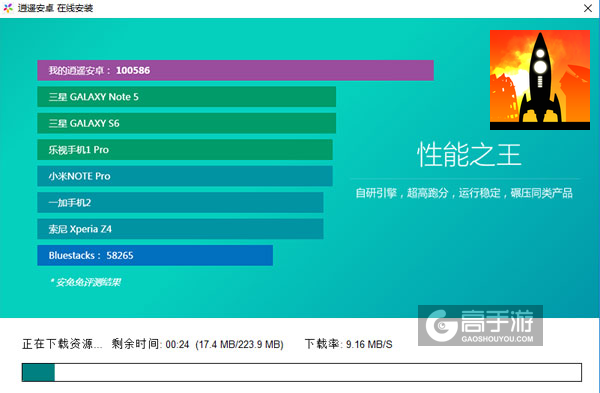Viewport: 600px width, 393px height.
Task: Click the 安兔兔评测结果 footnote
Action: coord(85,282)
